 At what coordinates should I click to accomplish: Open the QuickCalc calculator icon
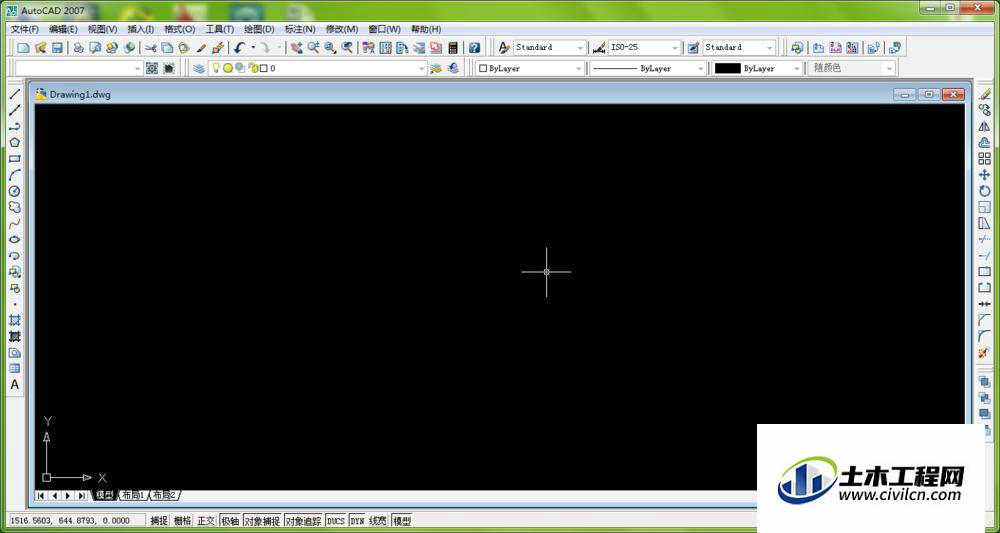[453, 48]
